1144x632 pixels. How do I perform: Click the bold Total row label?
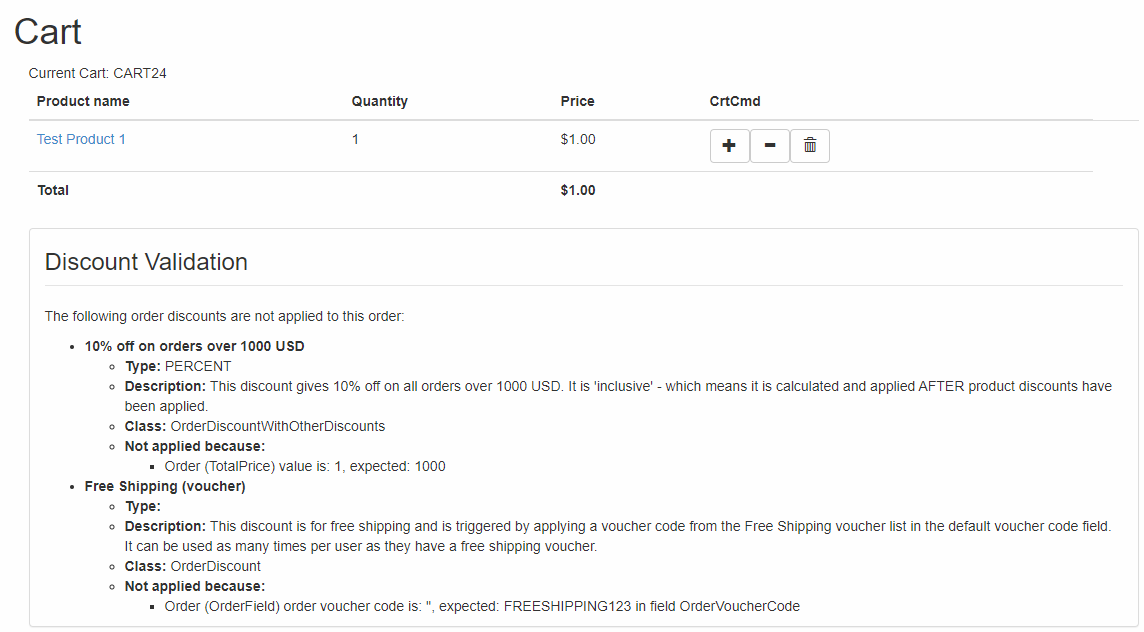point(53,190)
